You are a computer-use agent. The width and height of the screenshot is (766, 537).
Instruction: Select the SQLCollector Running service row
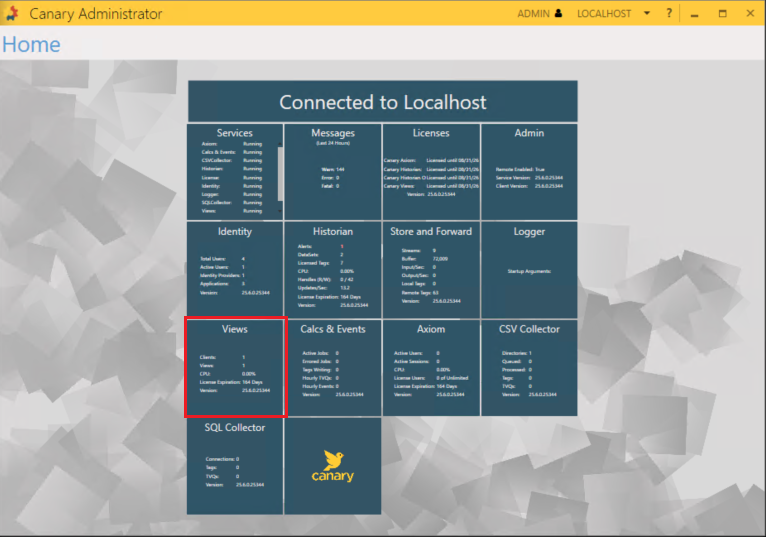(232, 203)
